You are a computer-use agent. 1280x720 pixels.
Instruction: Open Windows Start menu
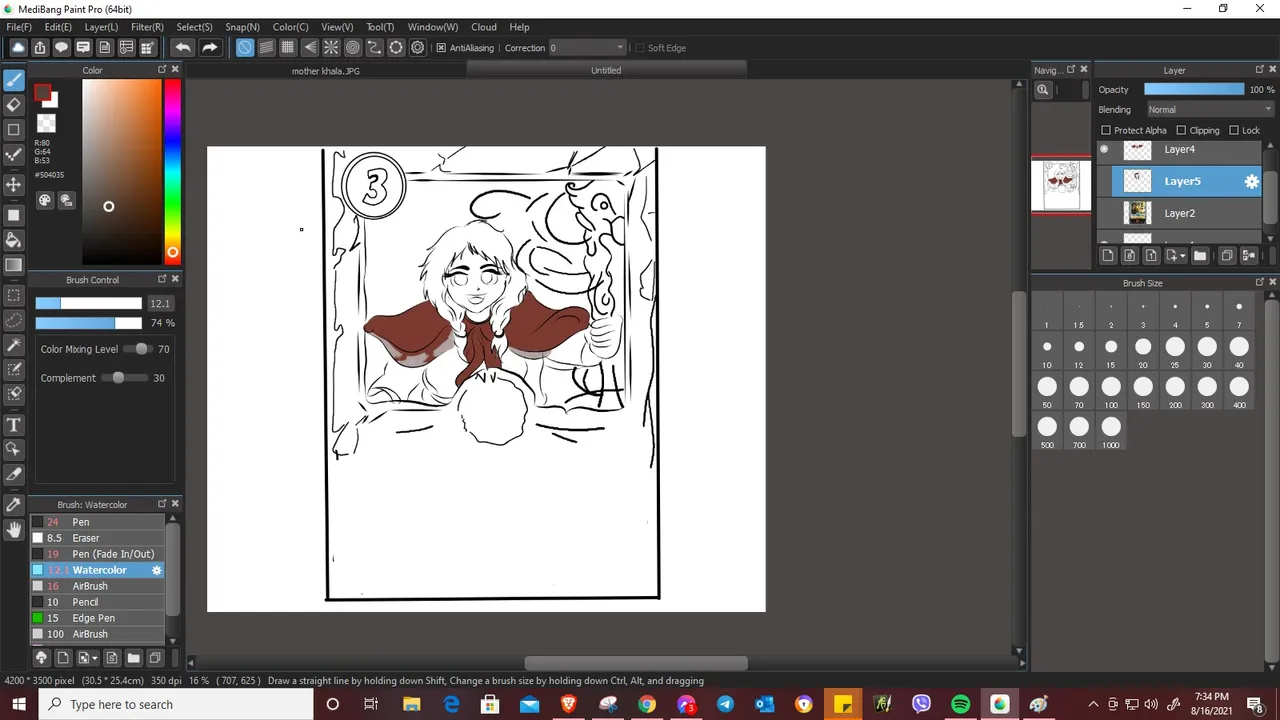coord(20,704)
